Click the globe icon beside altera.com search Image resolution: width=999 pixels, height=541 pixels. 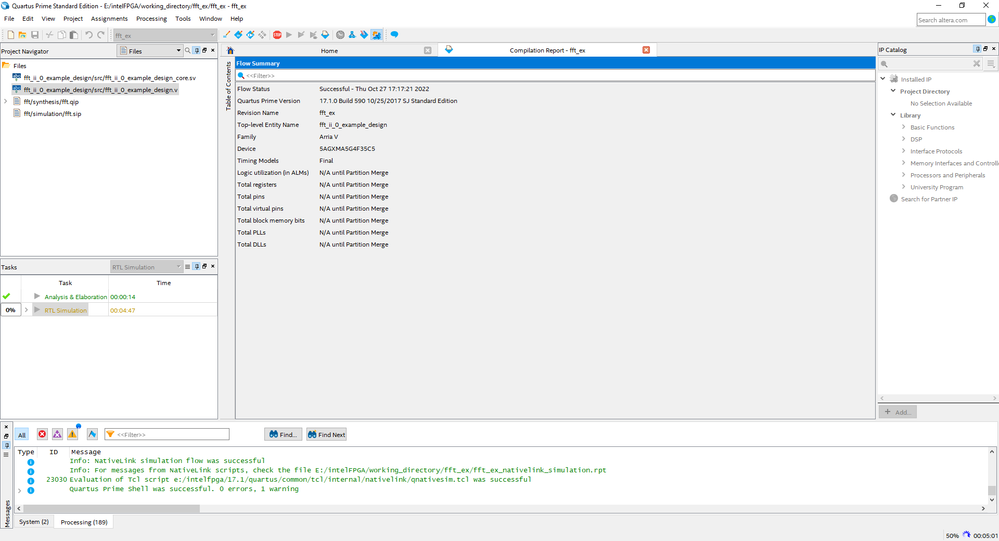pos(992,20)
